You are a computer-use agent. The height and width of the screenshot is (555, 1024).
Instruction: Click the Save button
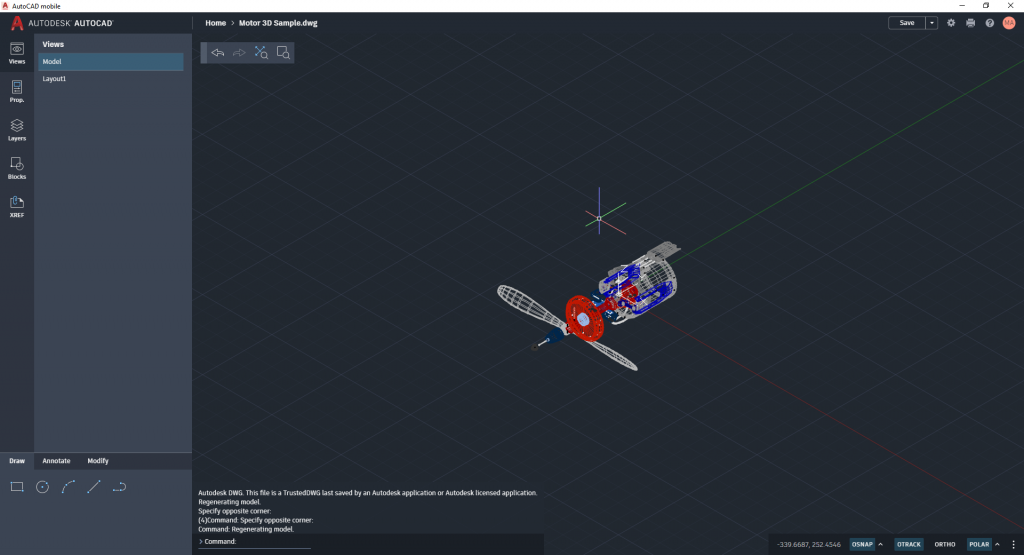point(907,23)
